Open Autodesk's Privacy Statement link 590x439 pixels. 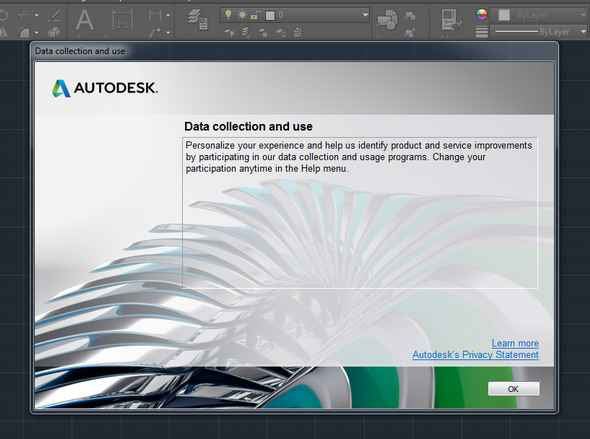(x=475, y=355)
